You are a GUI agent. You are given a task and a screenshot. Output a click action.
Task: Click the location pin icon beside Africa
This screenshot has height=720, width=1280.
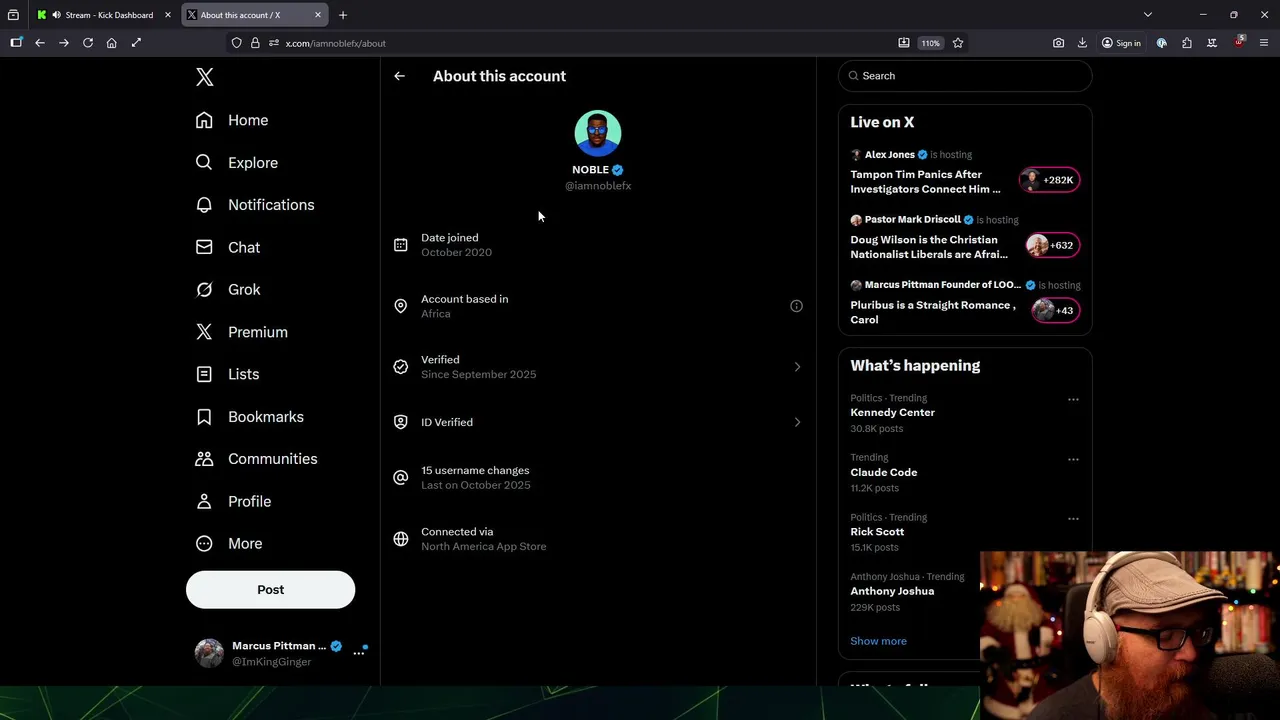point(401,306)
